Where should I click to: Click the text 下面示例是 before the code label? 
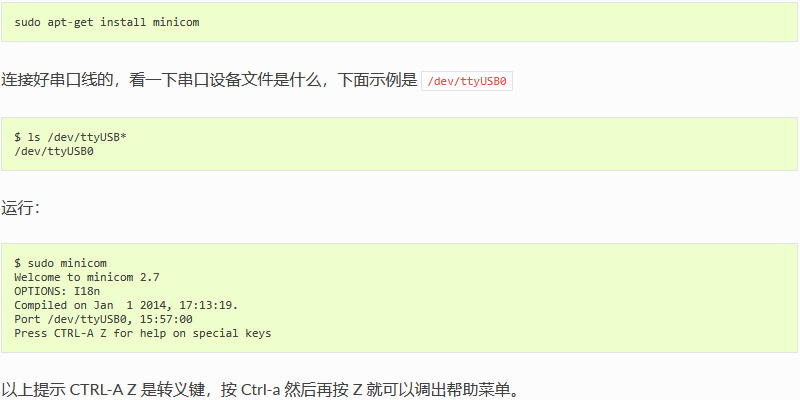(x=377, y=81)
